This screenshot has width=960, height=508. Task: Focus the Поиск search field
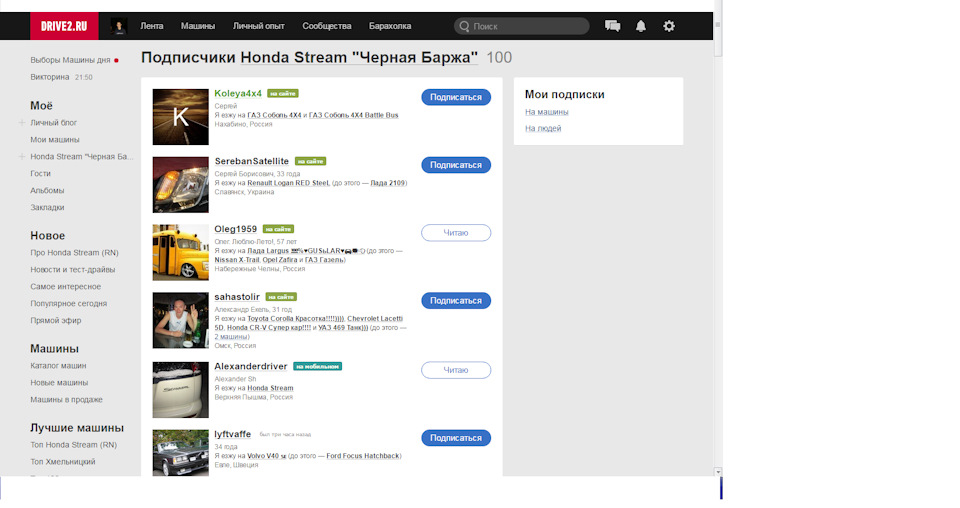522,26
